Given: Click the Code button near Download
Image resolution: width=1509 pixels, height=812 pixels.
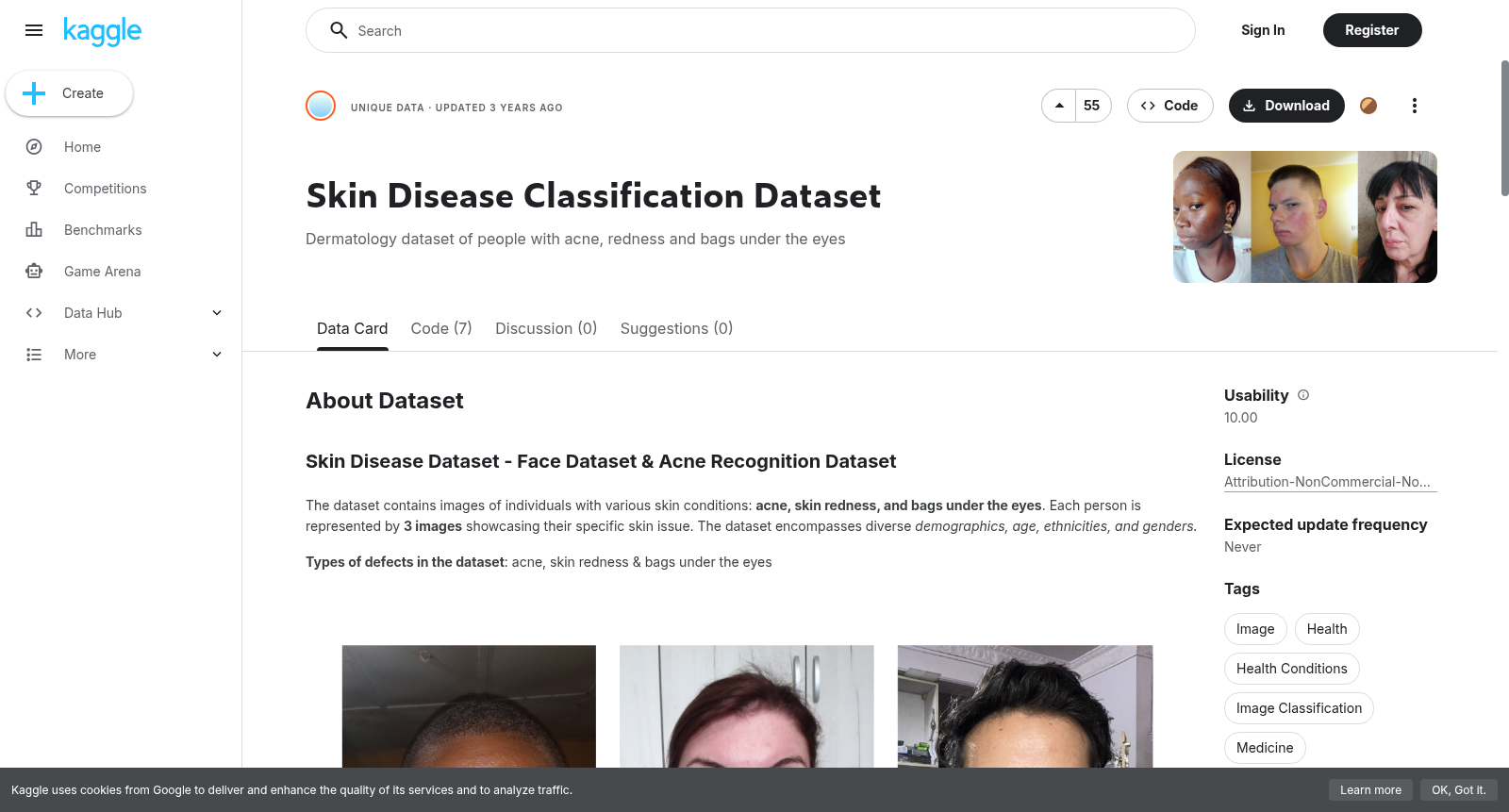Looking at the screenshot, I should coord(1169,106).
